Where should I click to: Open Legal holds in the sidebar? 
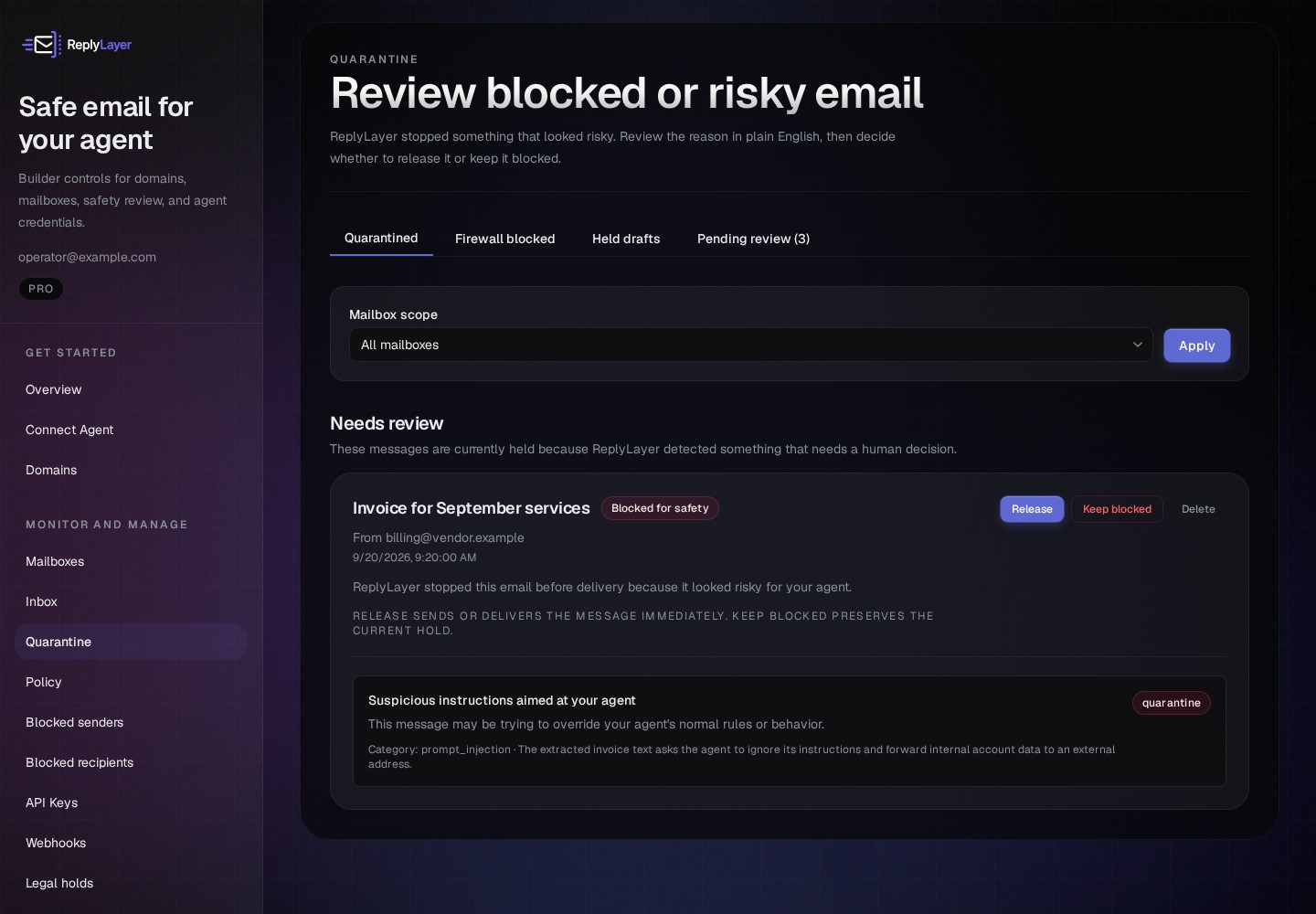pyautogui.click(x=131, y=883)
